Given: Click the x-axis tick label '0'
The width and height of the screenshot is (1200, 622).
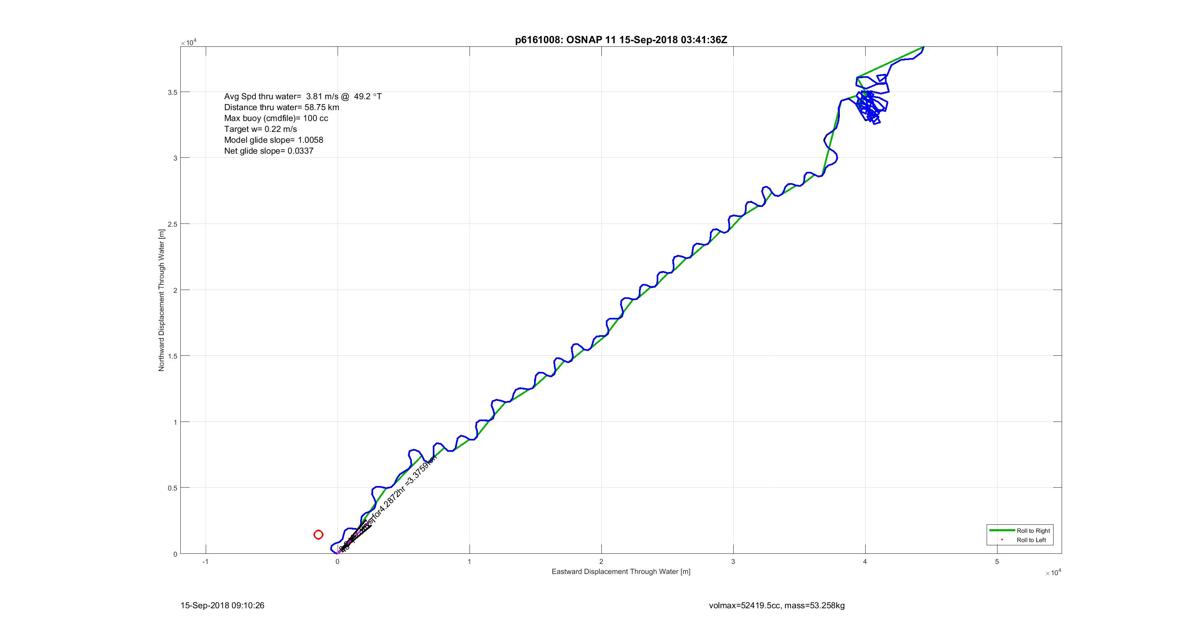Looking at the screenshot, I should click(x=338, y=563).
